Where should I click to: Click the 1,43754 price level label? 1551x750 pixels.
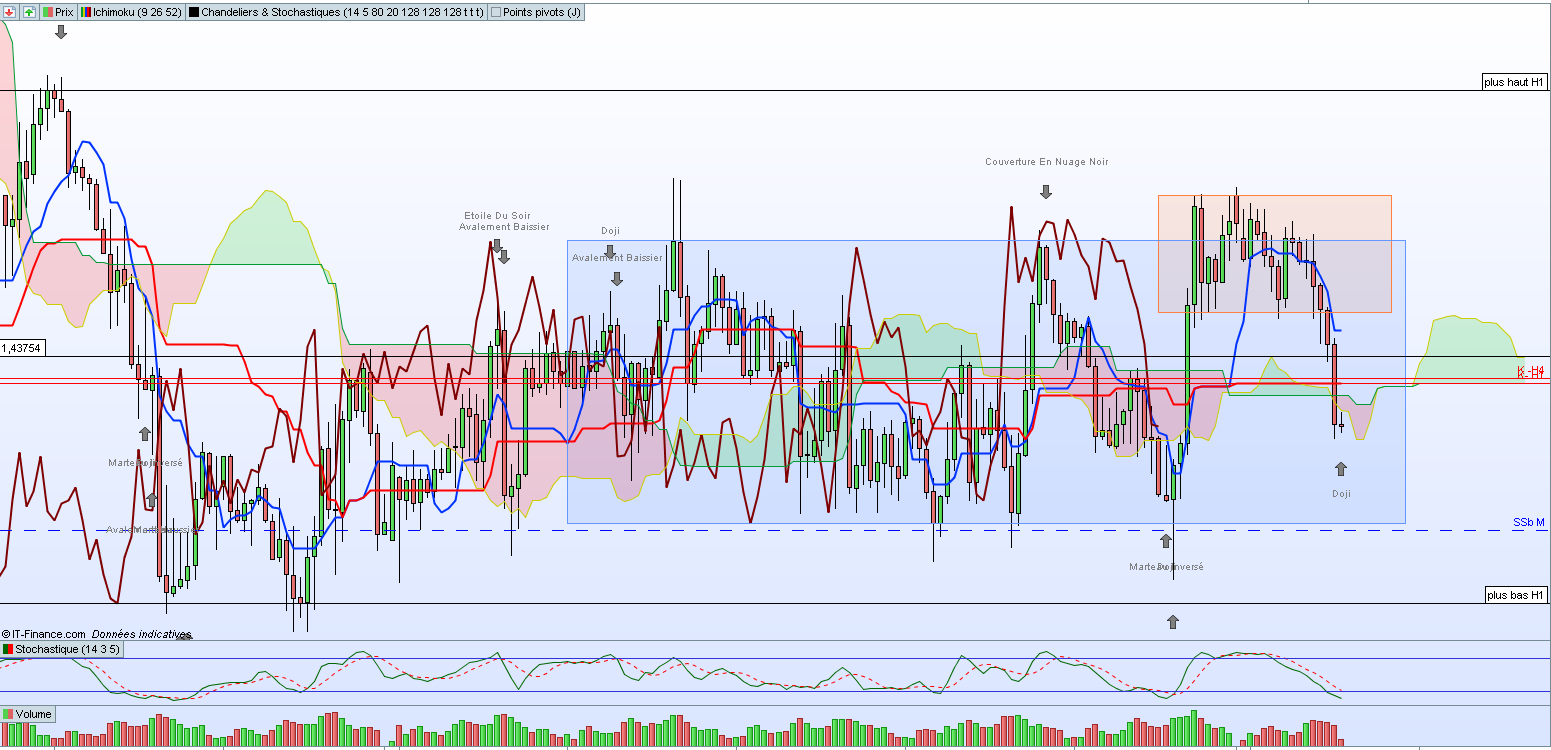coord(21,348)
